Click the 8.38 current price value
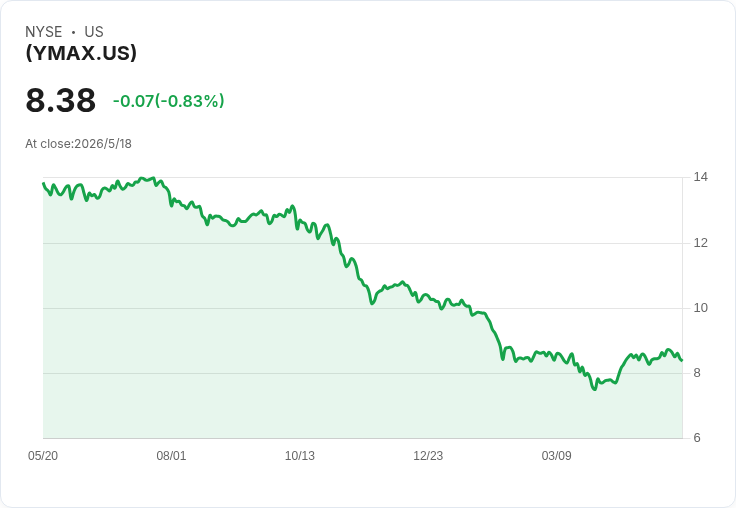 coord(61,100)
